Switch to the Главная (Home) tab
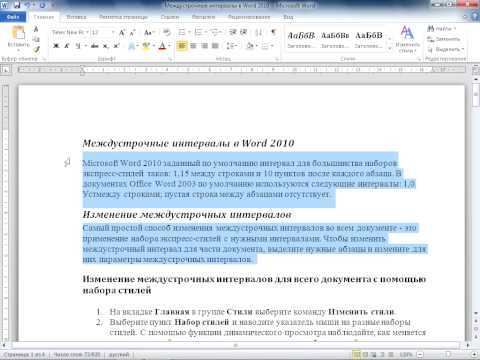The width and height of the screenshot is (480, 360). pyautogui.click(x=44, y=17)
